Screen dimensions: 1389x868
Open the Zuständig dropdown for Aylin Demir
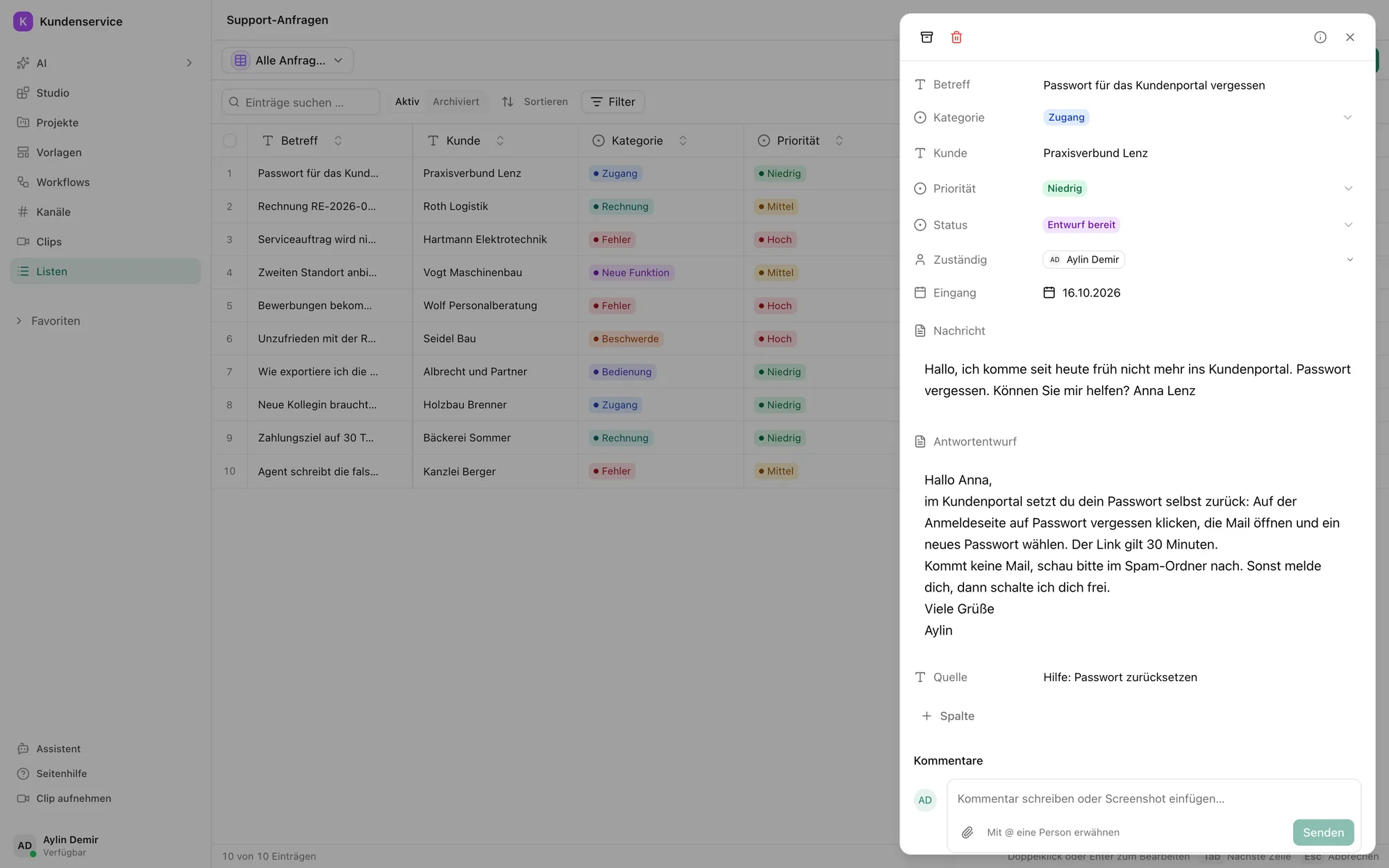coord(1349,260)
